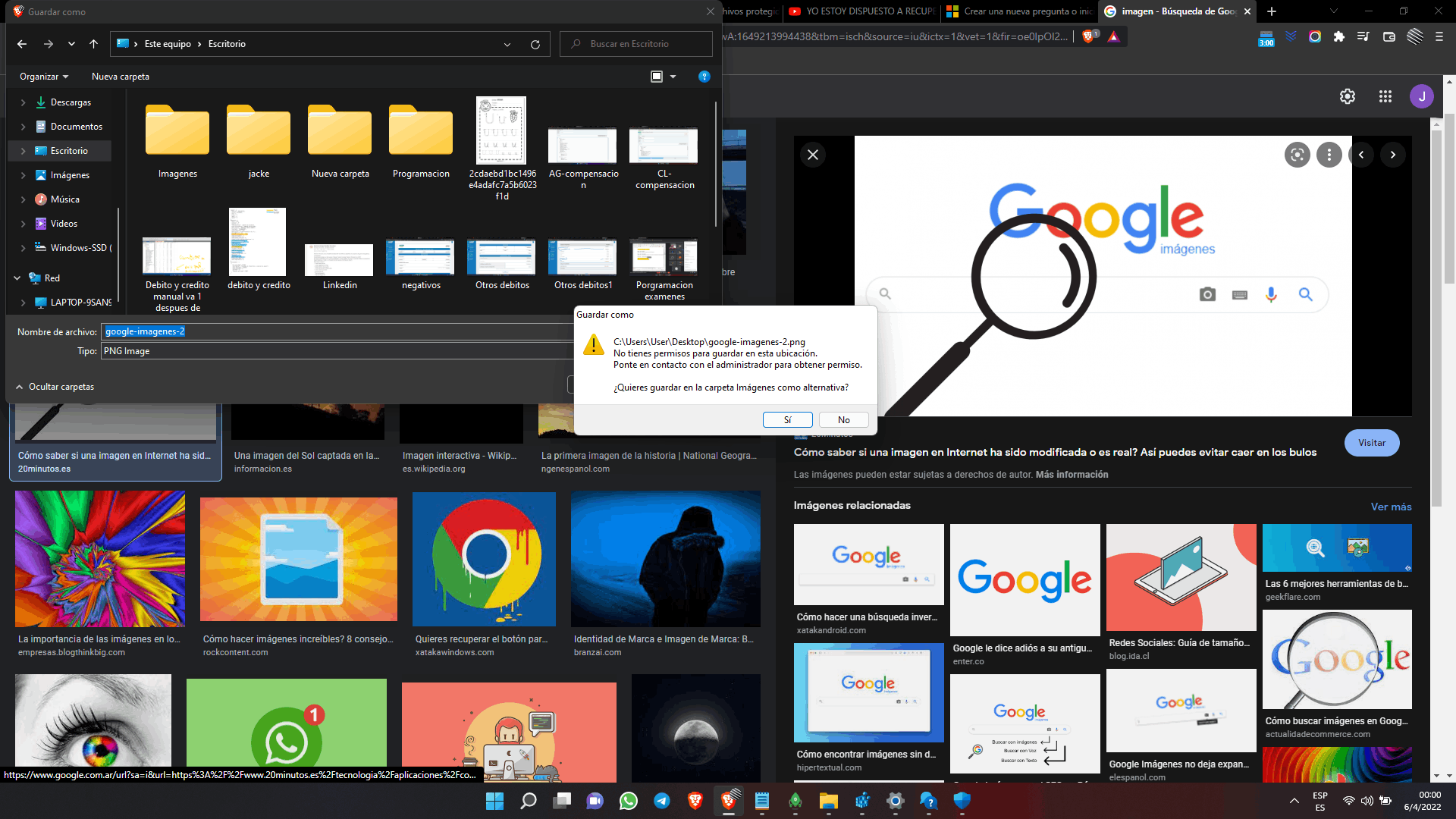1456x819 pixels.
Task: Click the help question mark icon
Action: (704, 77)
